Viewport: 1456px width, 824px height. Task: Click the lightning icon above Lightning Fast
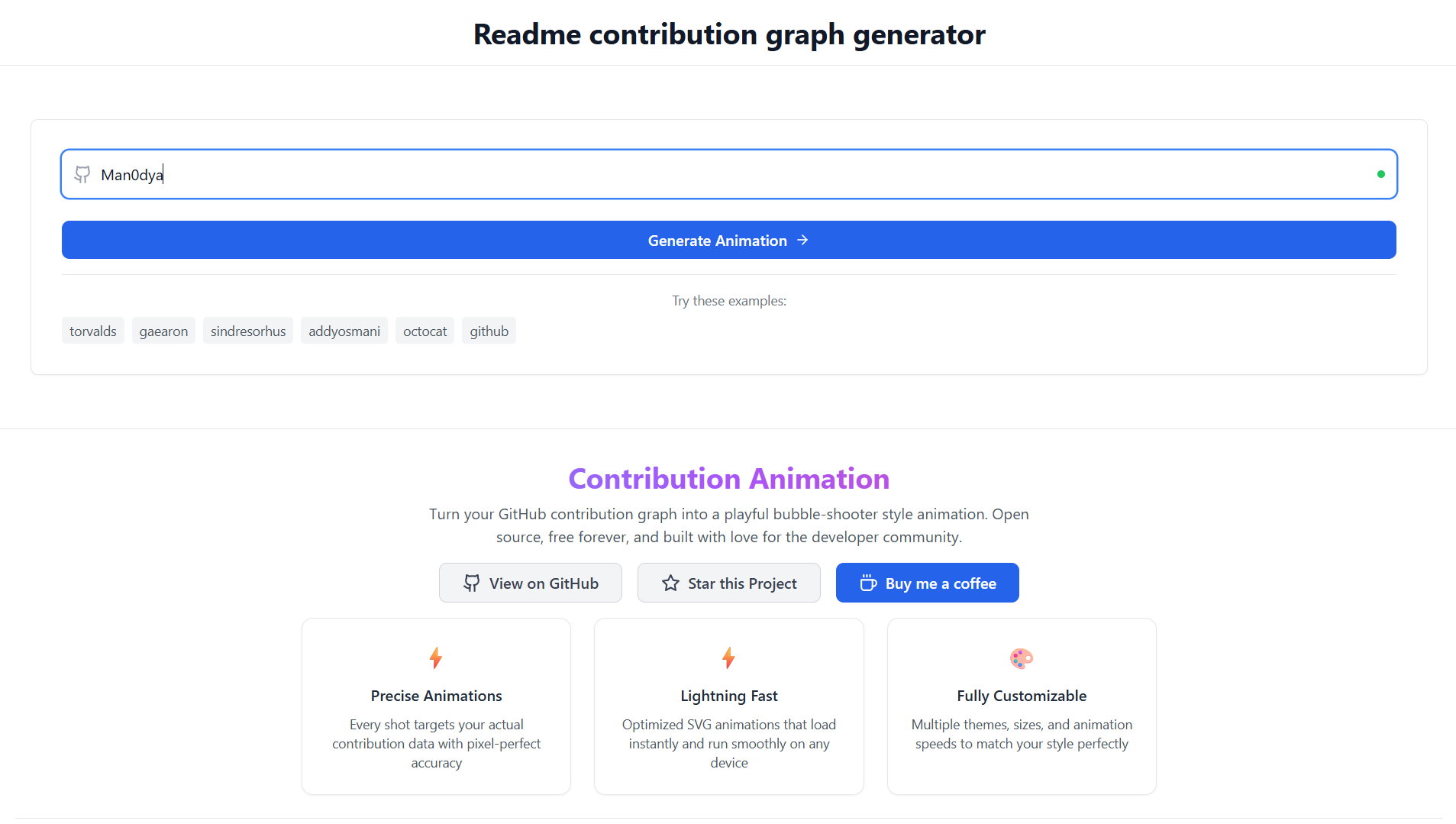tap(728, 658)
